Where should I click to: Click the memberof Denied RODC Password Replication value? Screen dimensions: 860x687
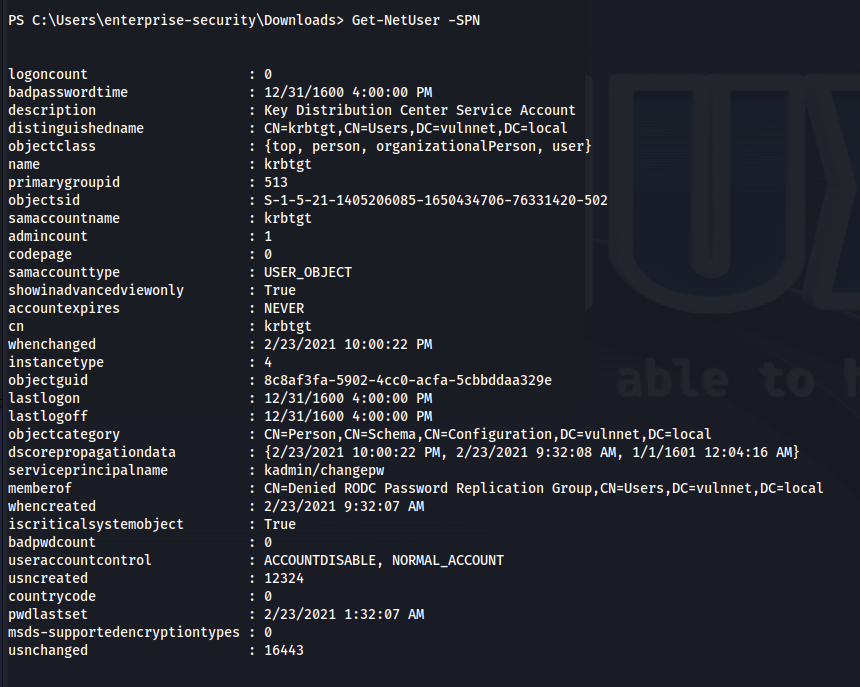coord(544,488)
